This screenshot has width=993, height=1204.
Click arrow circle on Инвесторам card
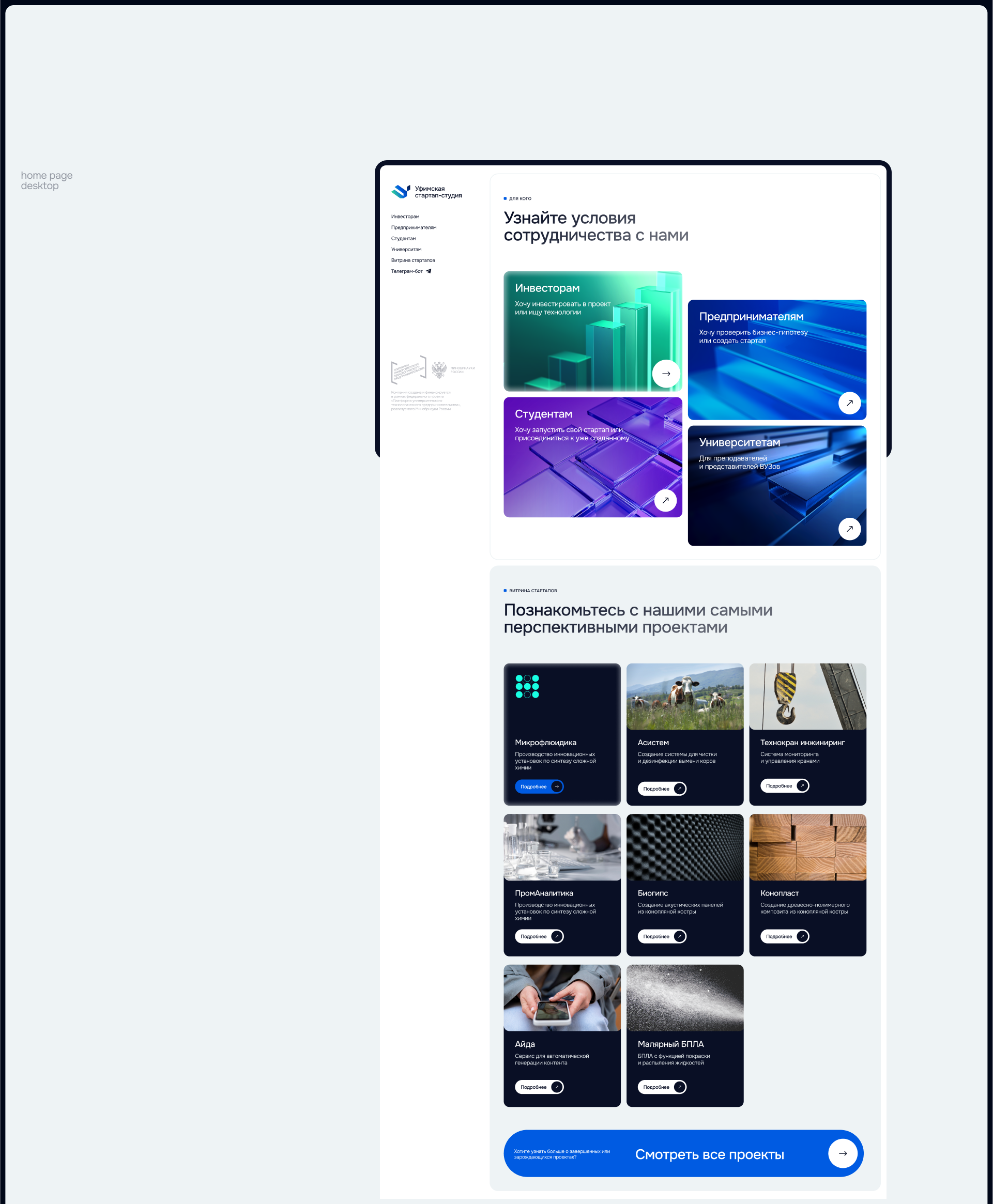click(666, 373)
